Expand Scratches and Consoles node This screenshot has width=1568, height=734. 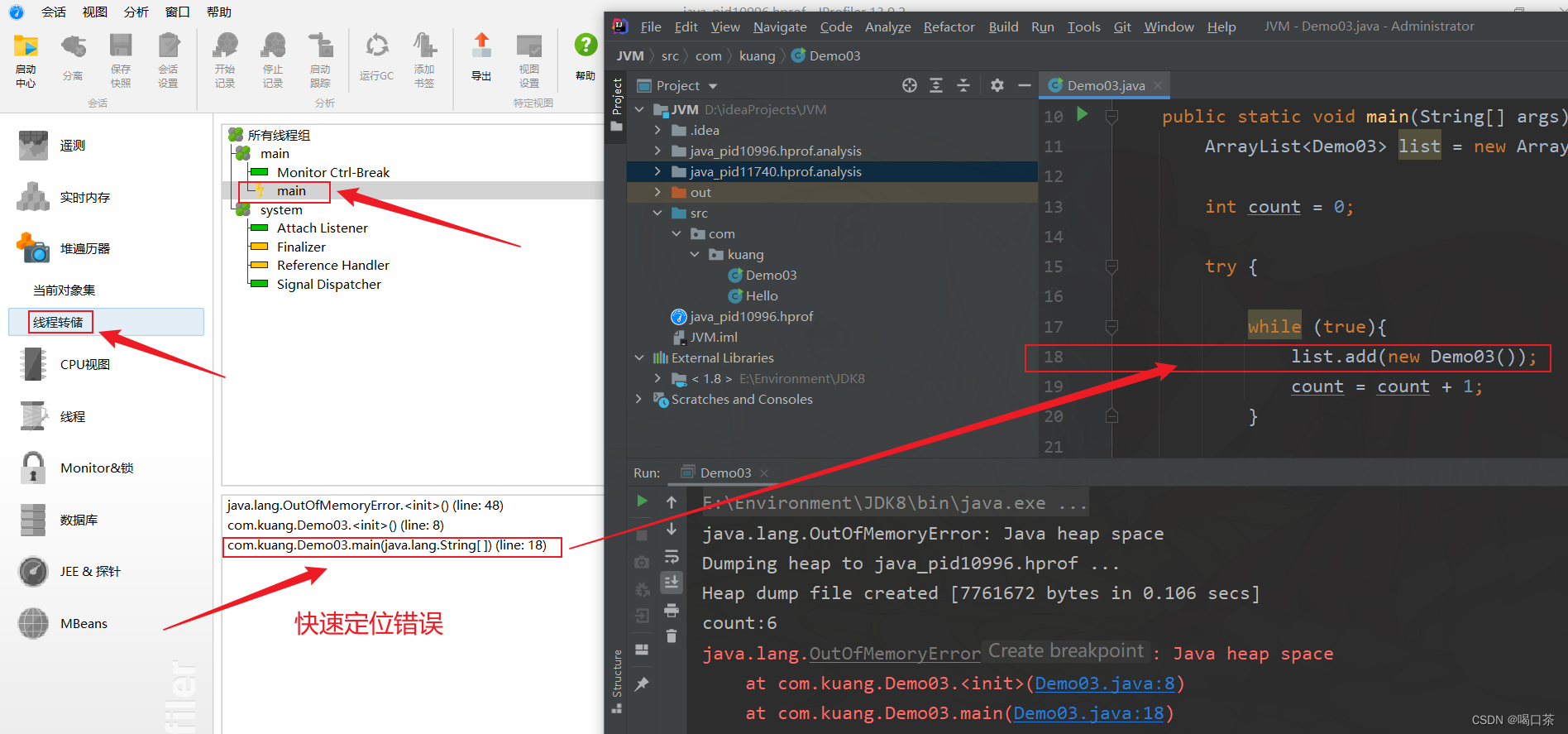click(x=639, y=399)
